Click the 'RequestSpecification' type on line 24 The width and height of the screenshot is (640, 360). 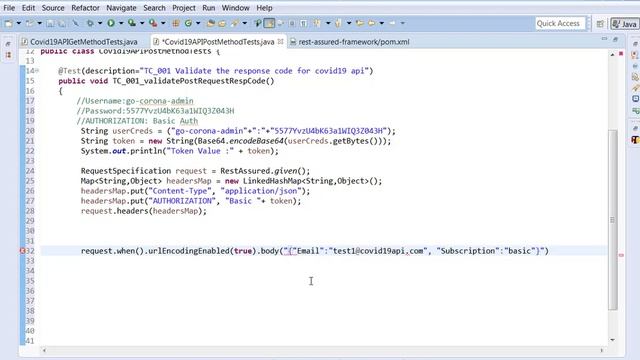click(x=126, y=171)
